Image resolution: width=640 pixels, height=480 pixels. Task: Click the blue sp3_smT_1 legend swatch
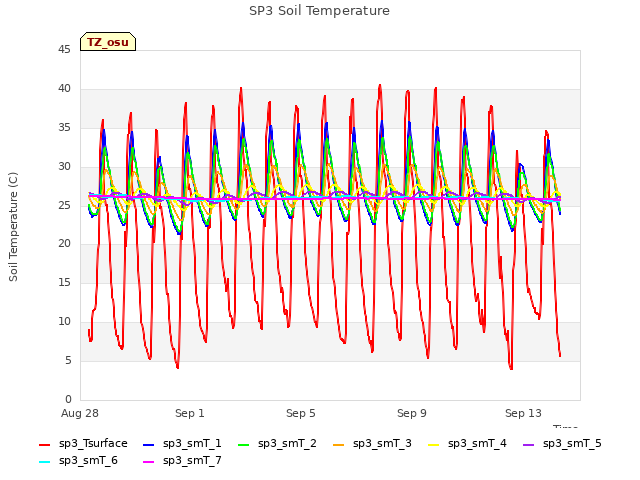(x=149, y=444)
